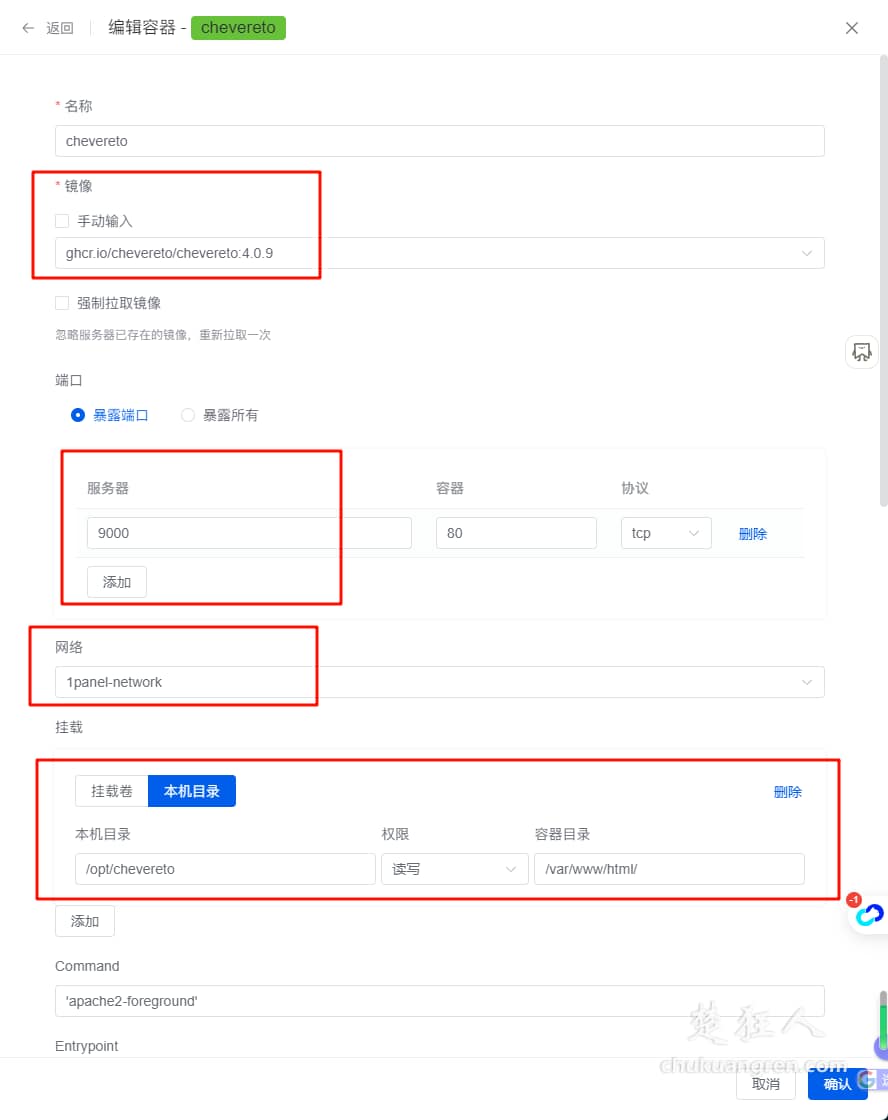Screen dimensions: 888x1120
Task: Click 删除 next to the tcp port row
Action: [752, 533]
